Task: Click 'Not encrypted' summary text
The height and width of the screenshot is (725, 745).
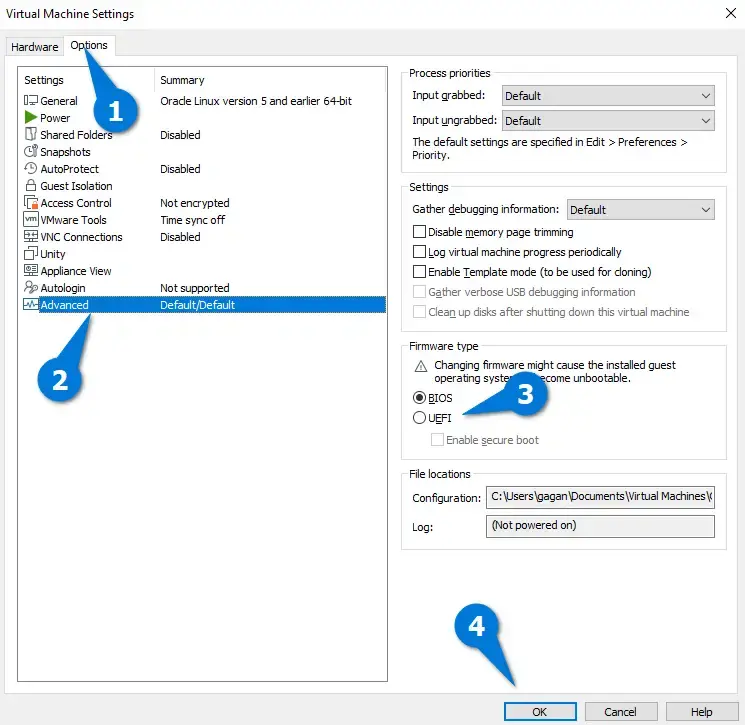Action: click(x=194, y=203)
